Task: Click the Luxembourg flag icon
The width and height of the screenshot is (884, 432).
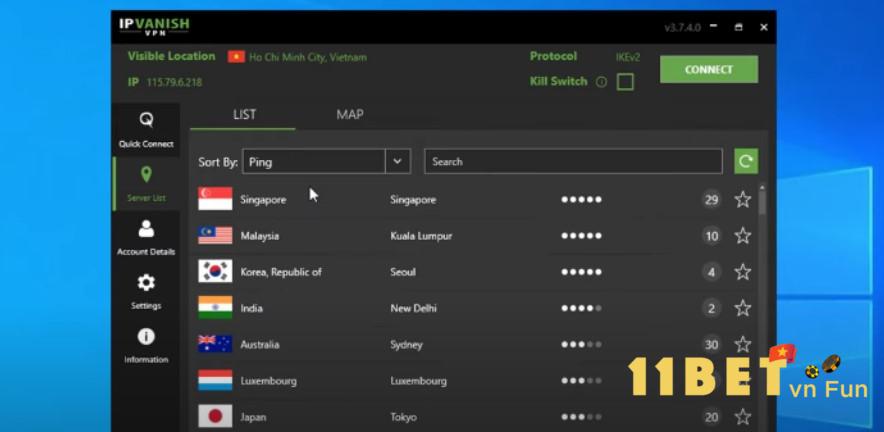Action: click(215, 380)
